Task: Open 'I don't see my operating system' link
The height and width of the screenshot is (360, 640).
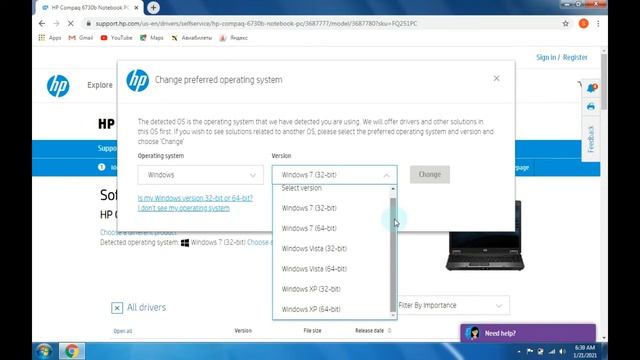Action: [x=184, y=208]
